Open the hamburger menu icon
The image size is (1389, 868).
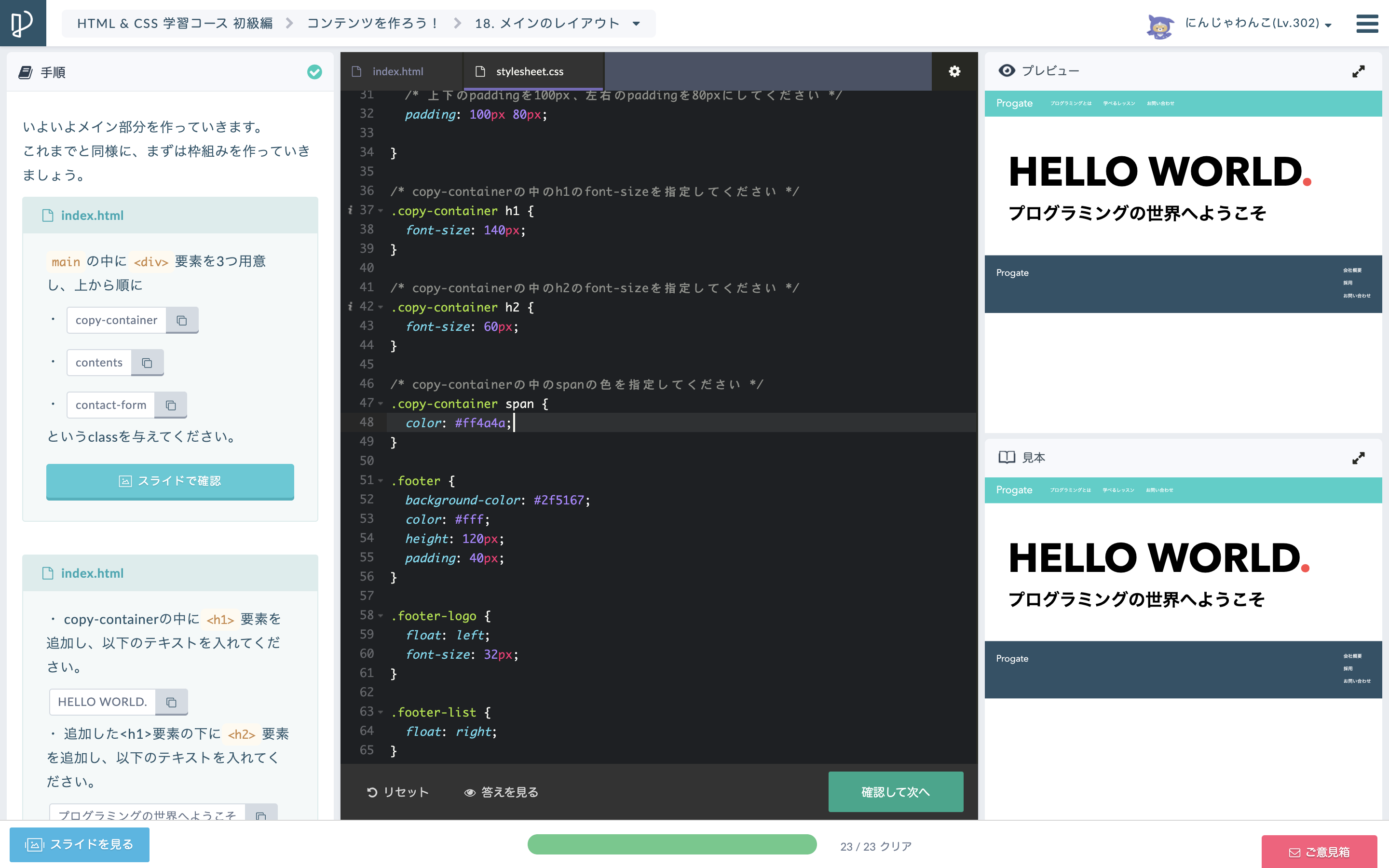coord(1367,24)
